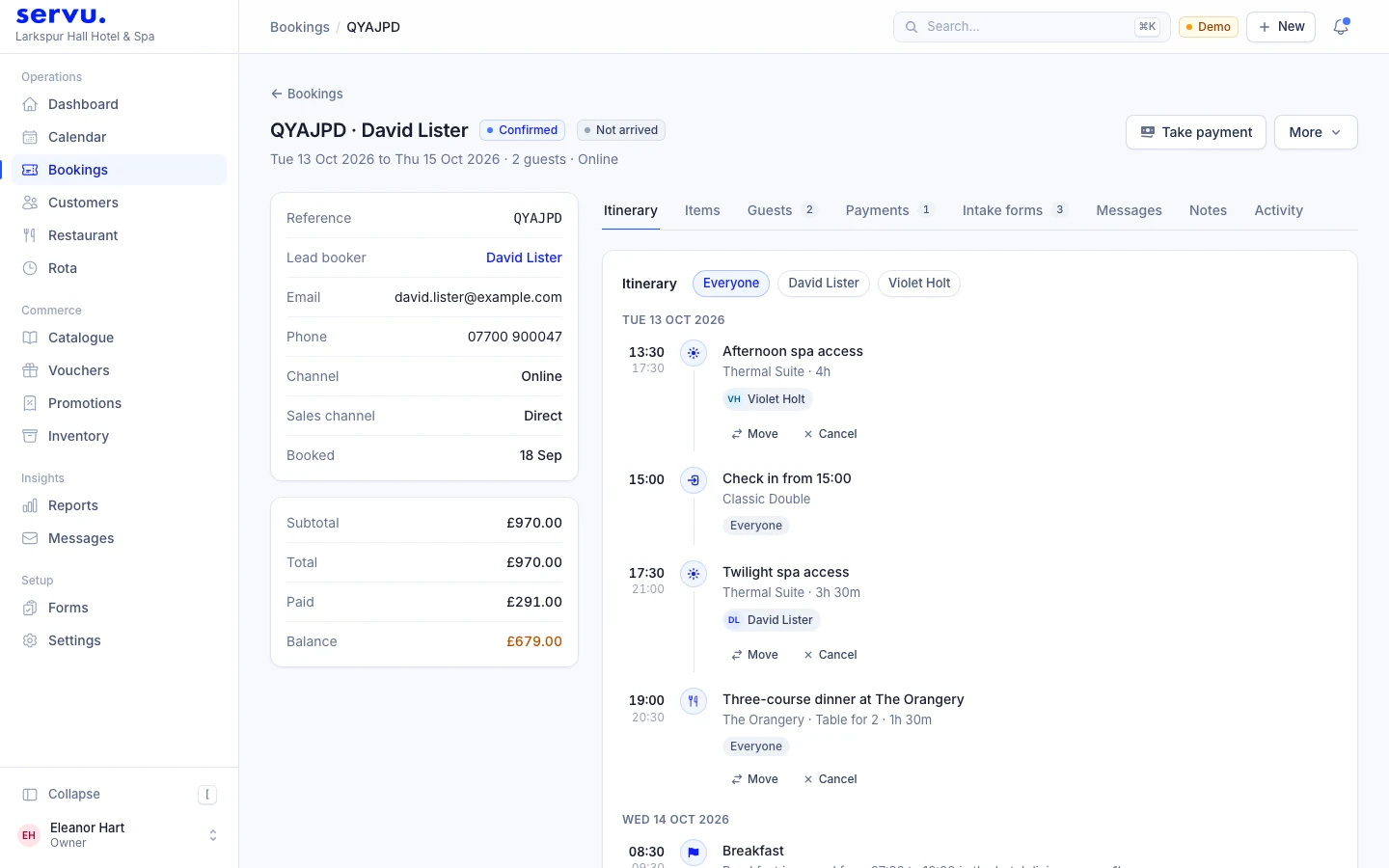Viewport: 1389px width, 868px height.
Task: Cancel the Twilight spa access item
Action: pyautogui.click(x=830, y=655)
